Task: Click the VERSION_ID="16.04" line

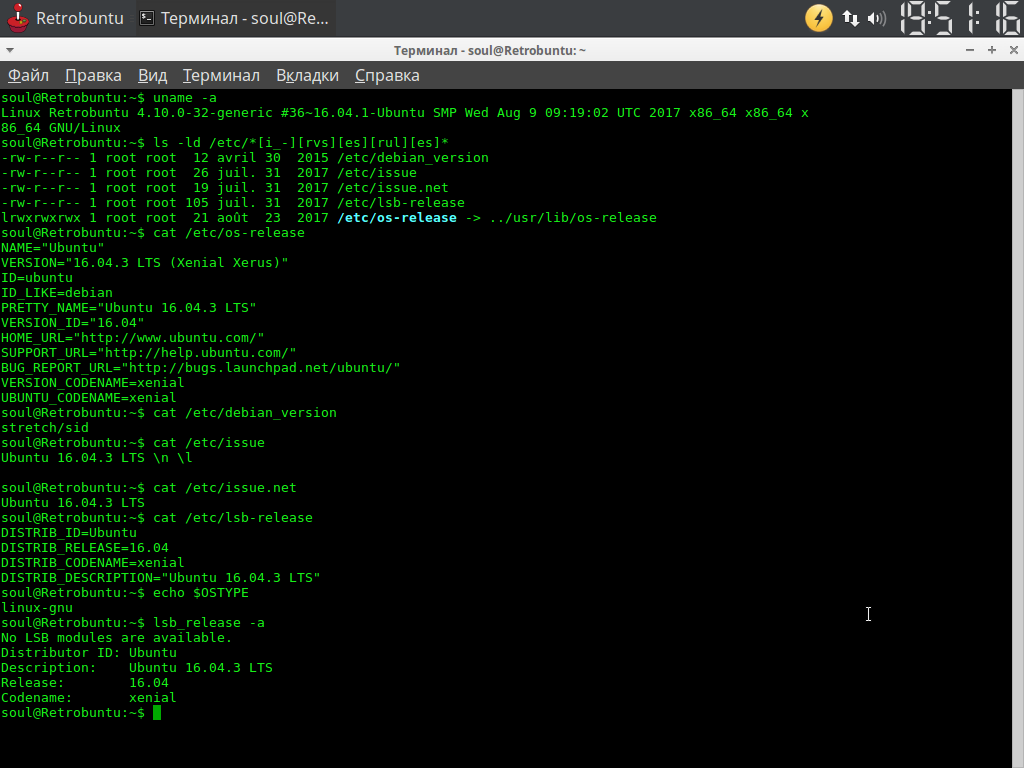Action: click(x=72, y=323)
